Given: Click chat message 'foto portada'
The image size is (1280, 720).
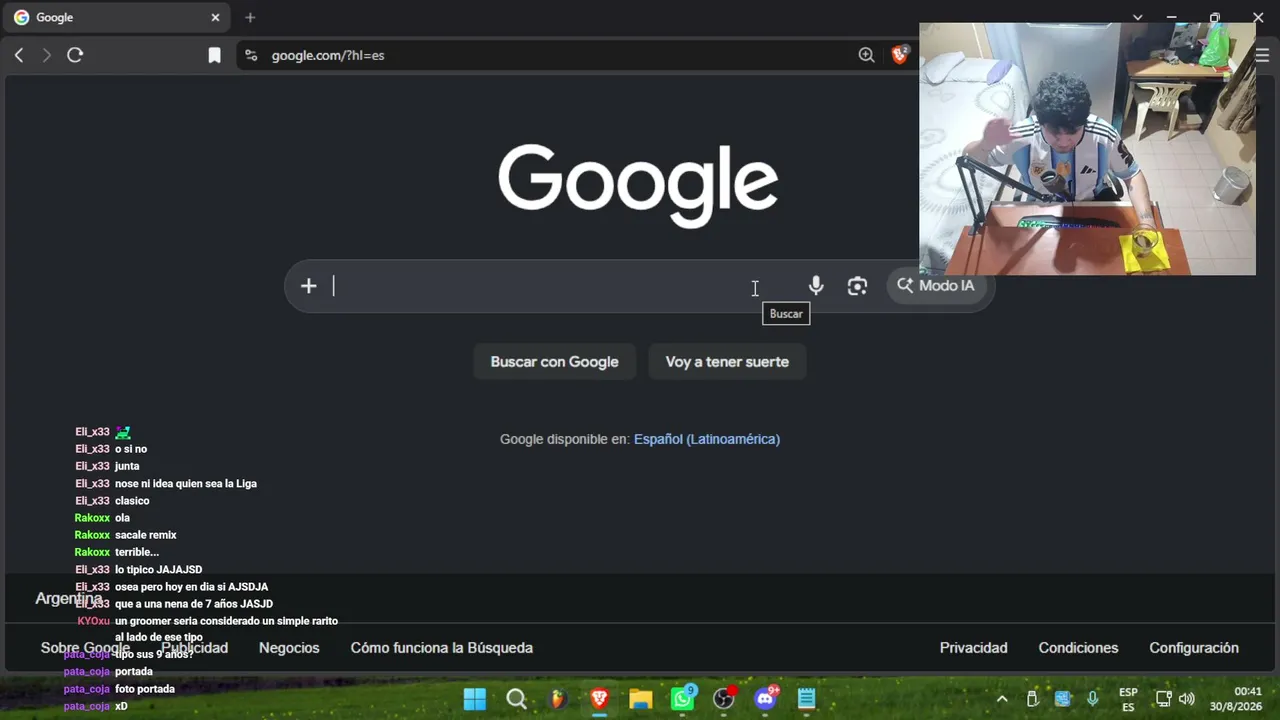Looking at the screenshot, I should (145, 689).
